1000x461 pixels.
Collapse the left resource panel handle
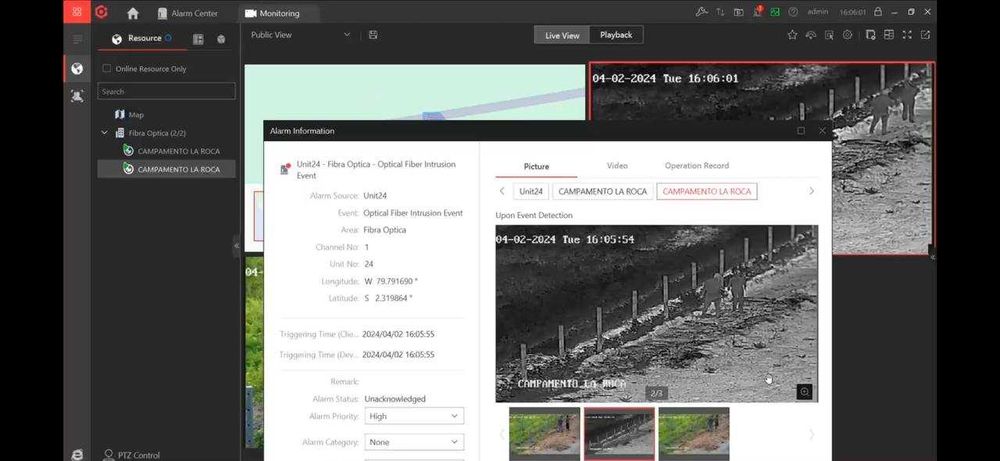tap(237, 245)
